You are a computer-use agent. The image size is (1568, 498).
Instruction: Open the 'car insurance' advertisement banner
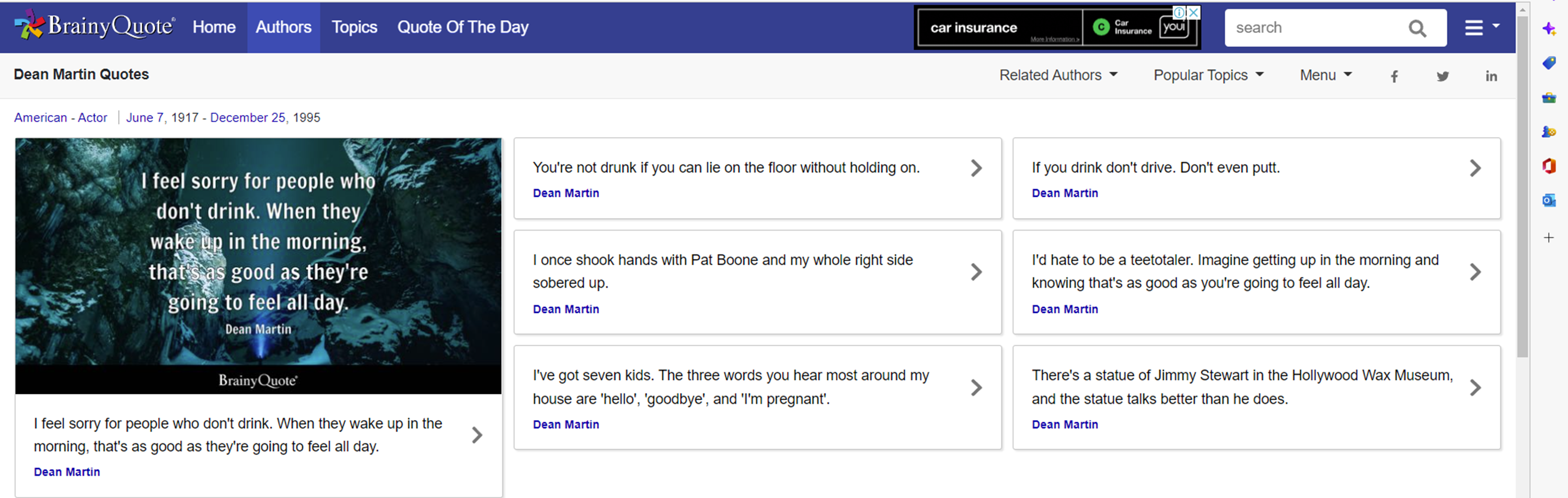point(1057,27)
